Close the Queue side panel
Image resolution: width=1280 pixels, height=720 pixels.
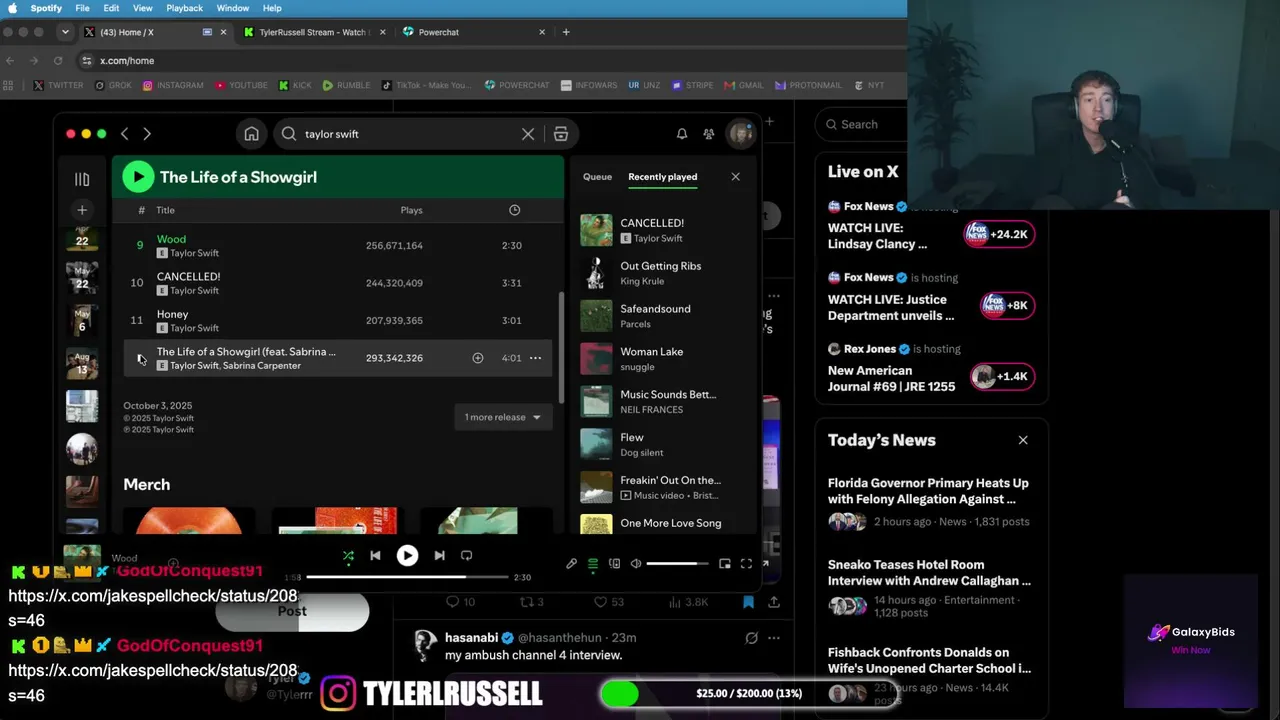click(735, 177)
